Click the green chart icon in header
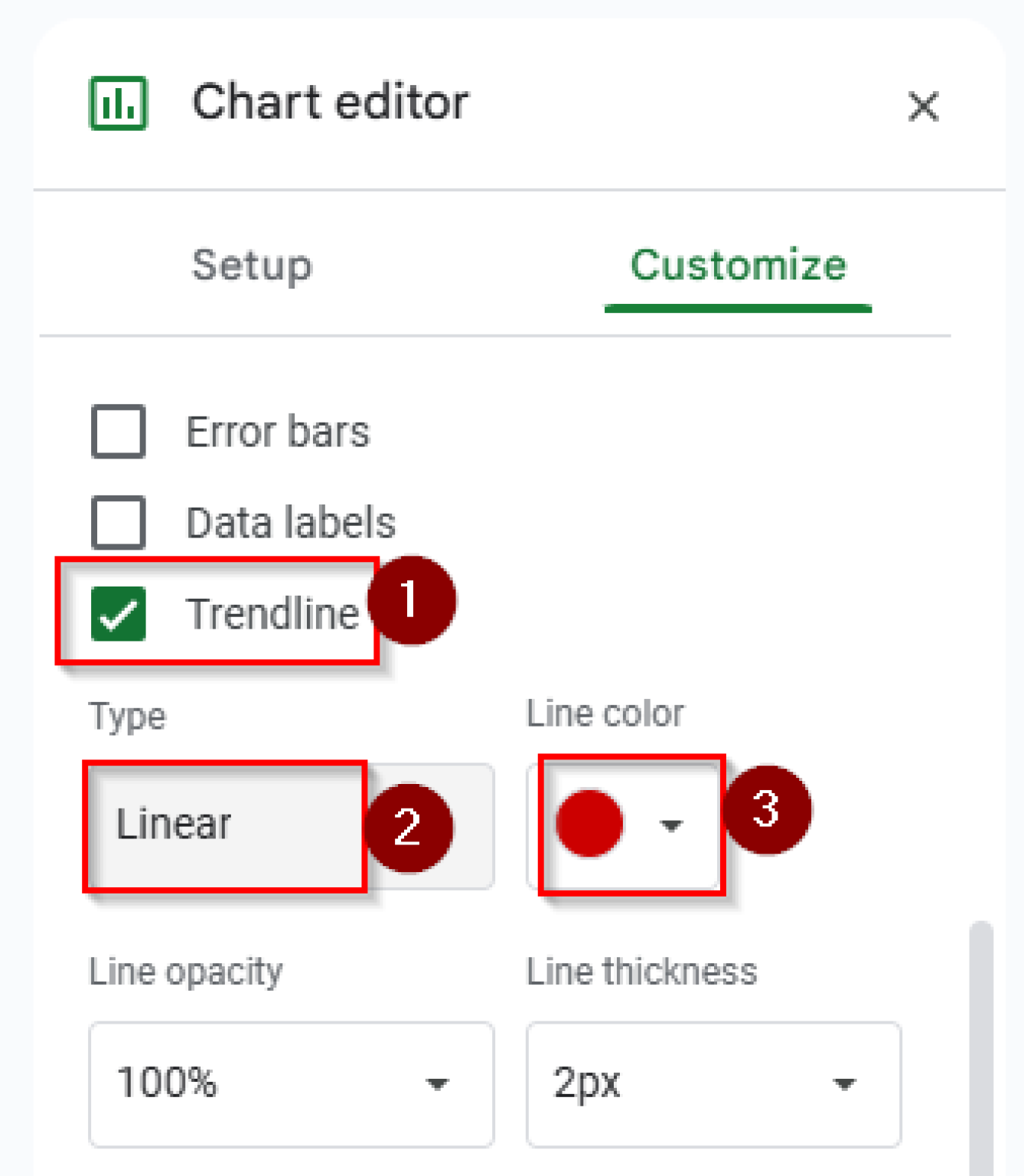Image resolution: width=1024 pixels, height=1176 pixels. pos(119,103)
